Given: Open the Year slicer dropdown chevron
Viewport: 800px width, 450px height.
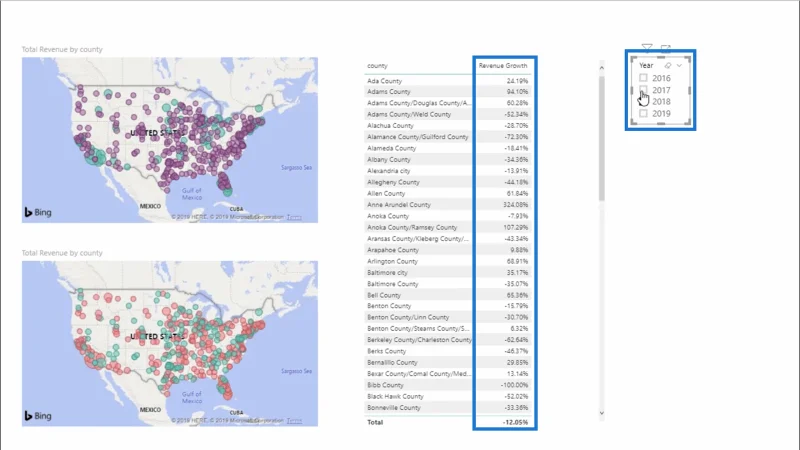Looking at the screenshot, I should (x=679, y=65).
